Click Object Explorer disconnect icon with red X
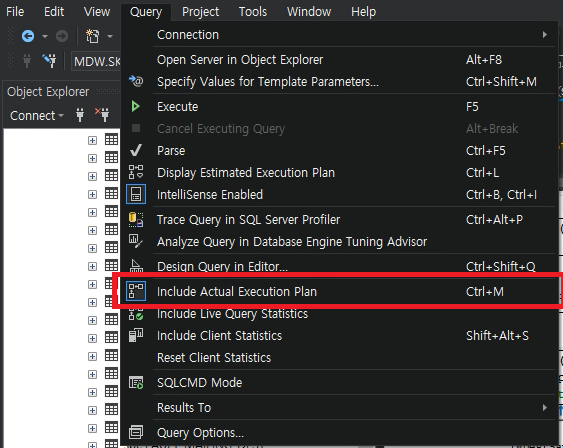Screen dimensions: 563x448 pyautogui.click(x=102, y=115)
